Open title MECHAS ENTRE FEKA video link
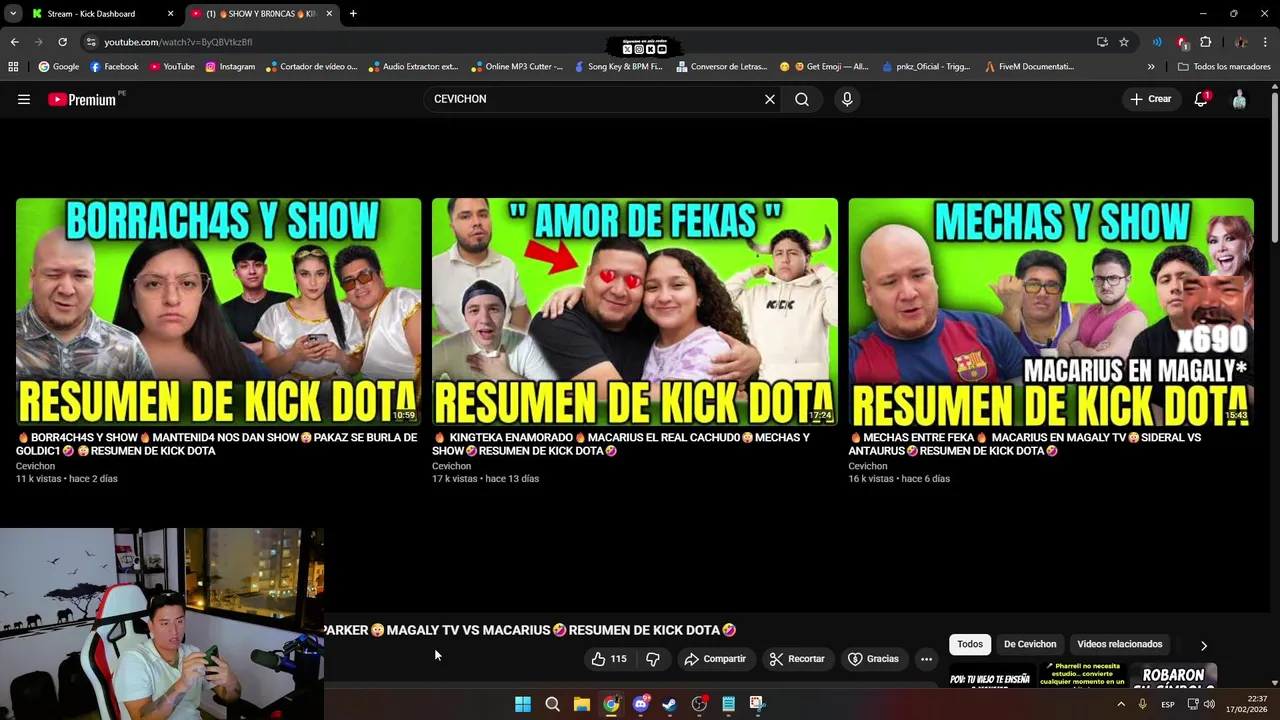 coord(1025,444)
